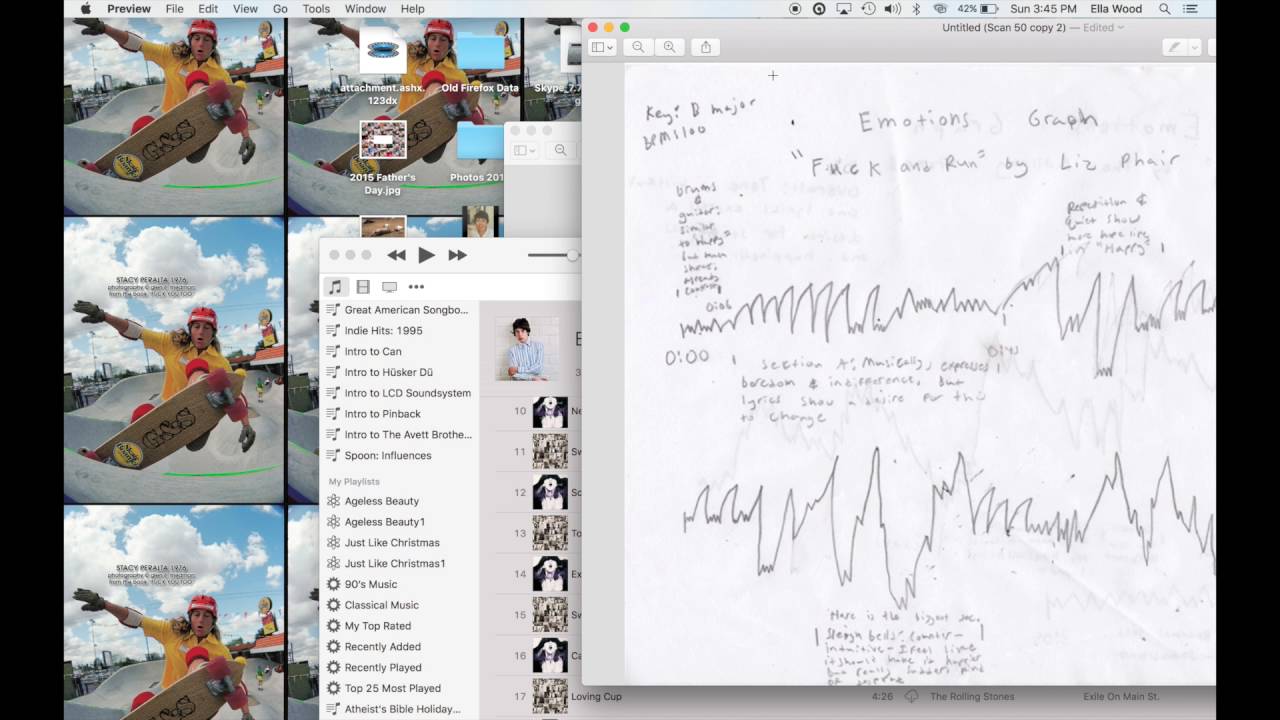Click the album cover of the man in blue shirt
Screen dimensions: 1280x720
(527, 350)
